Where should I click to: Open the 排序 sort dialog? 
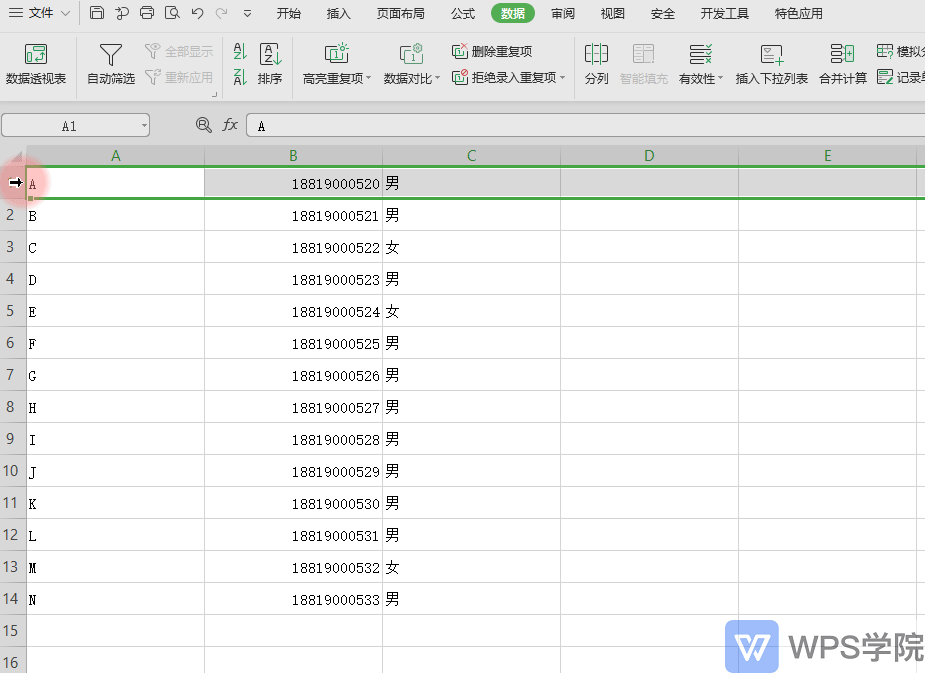[x=270, y=64]
